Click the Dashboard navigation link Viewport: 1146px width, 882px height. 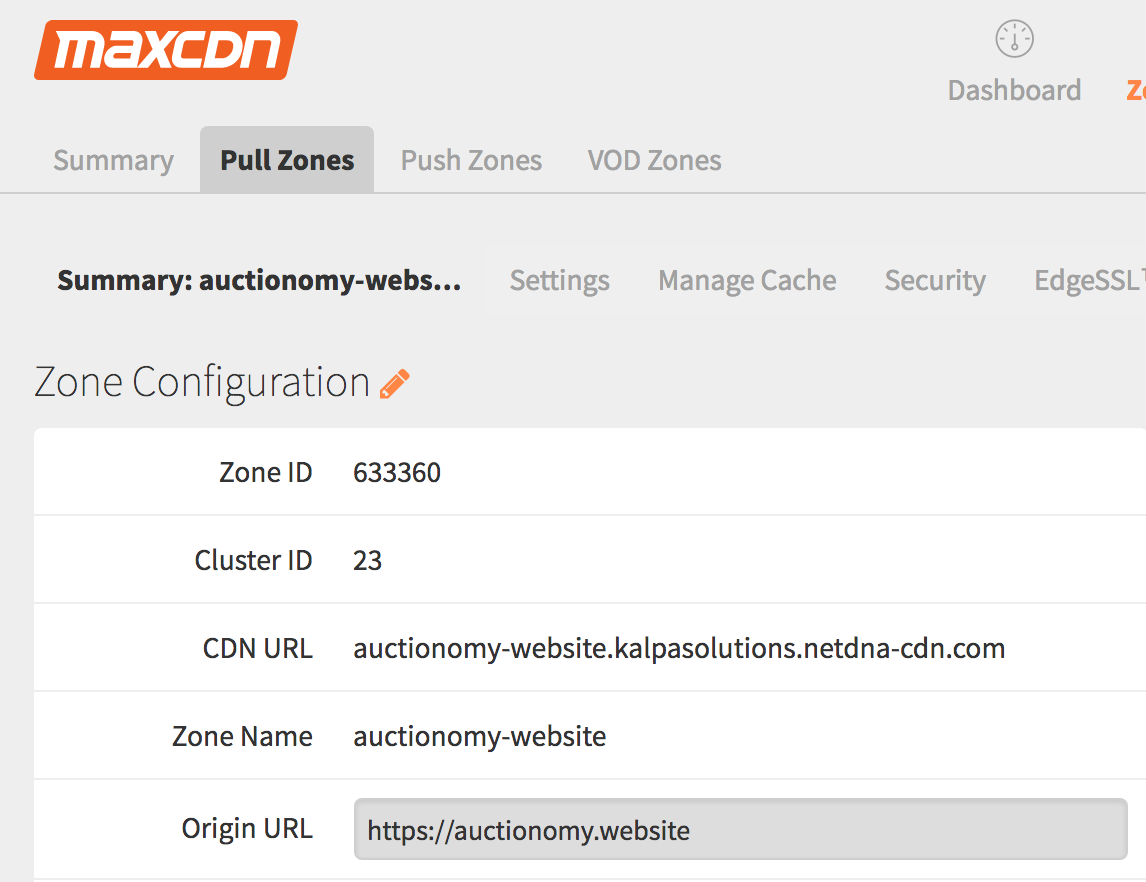point(1013,90)
